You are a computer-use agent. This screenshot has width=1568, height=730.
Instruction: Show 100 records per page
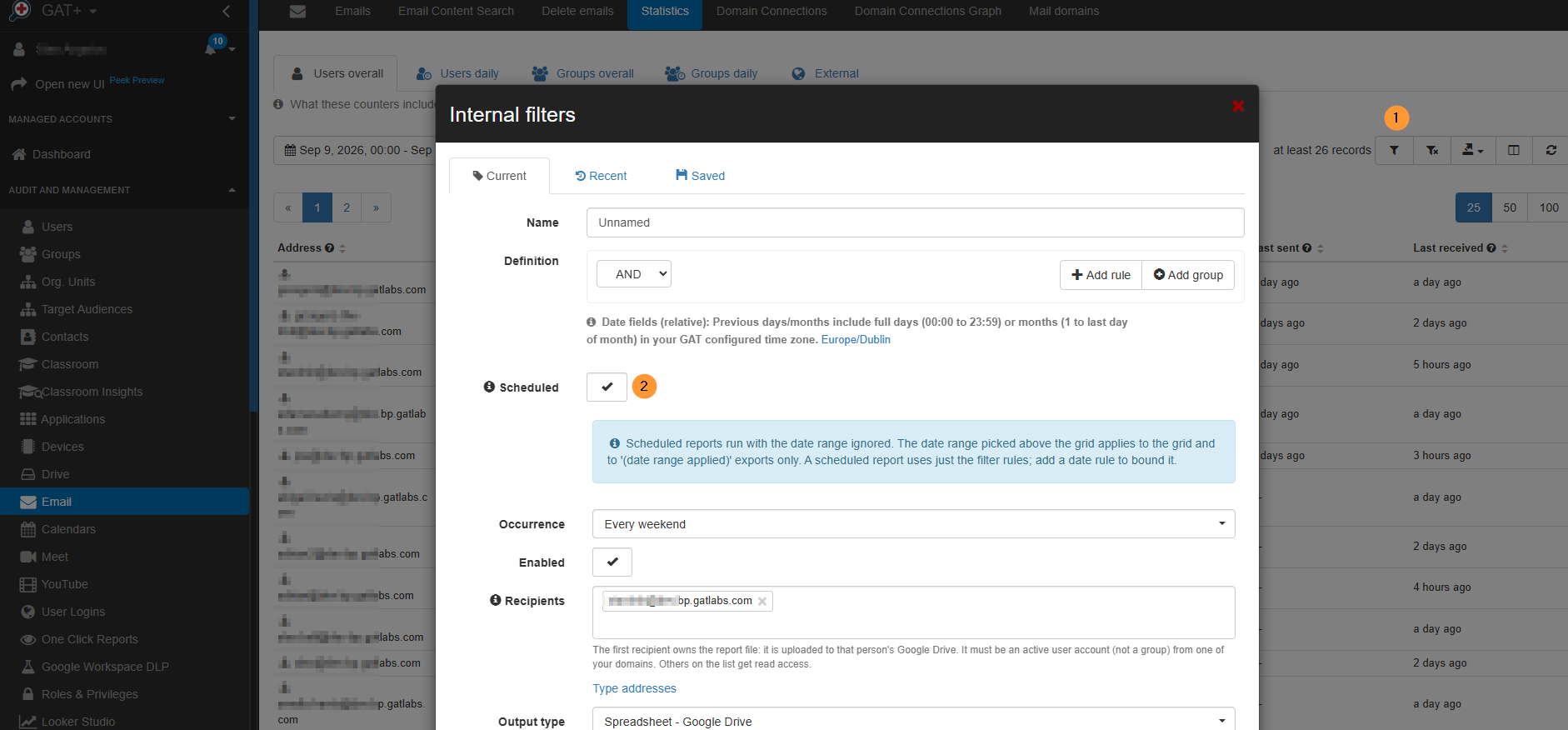1549,207
